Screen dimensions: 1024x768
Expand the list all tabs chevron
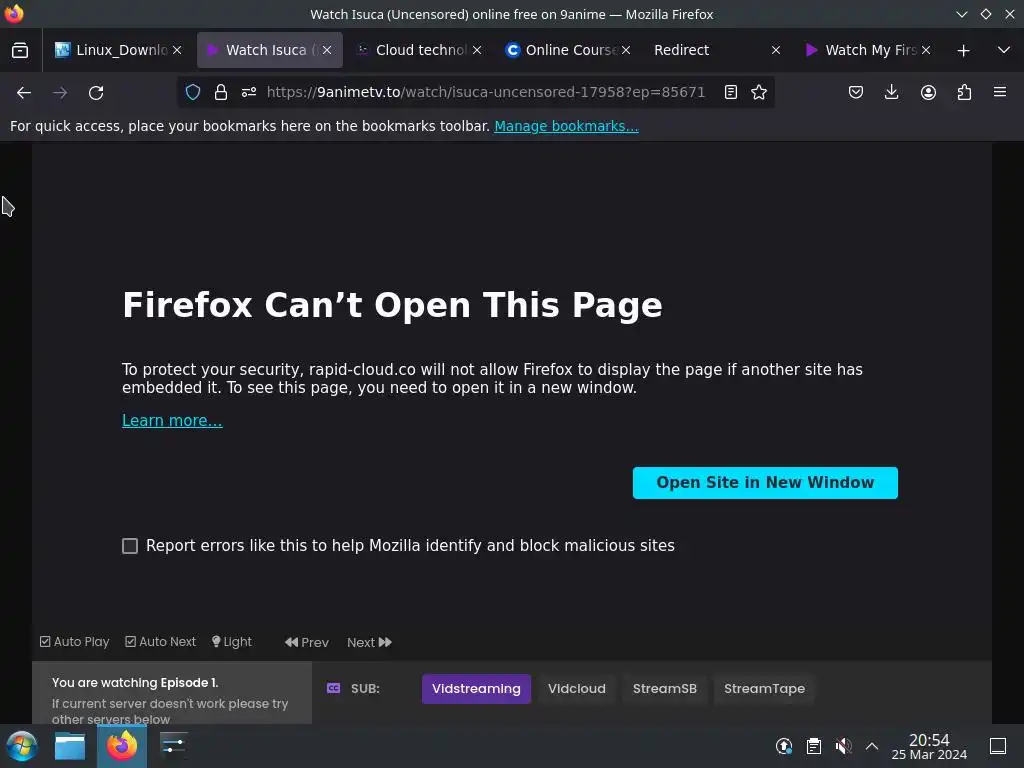1004,50
